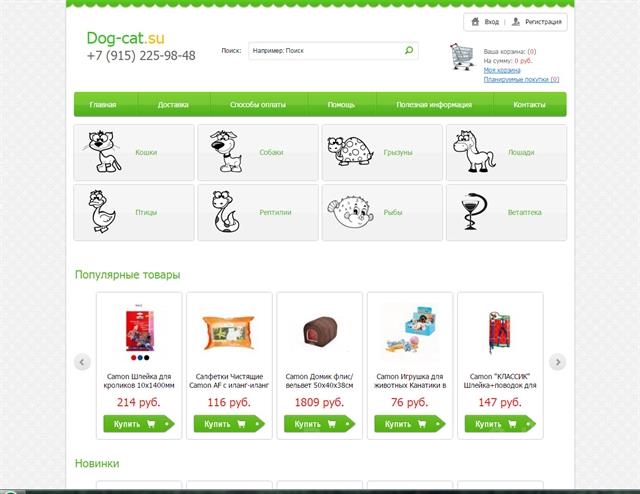Select the cat category icon Кошки
Viewport: 640px width, 494px height.
pos(102,151)
